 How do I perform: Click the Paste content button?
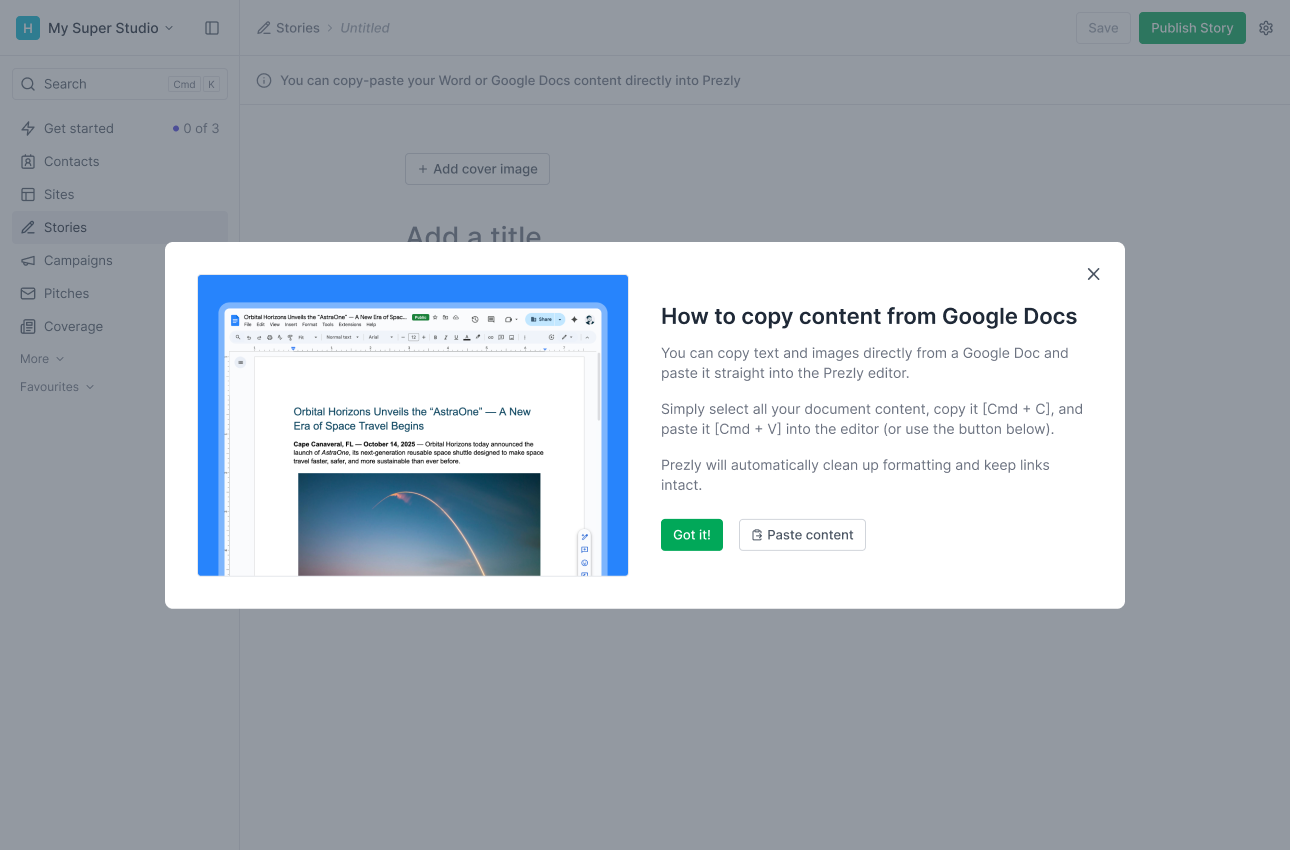click(x=802, y=535)
